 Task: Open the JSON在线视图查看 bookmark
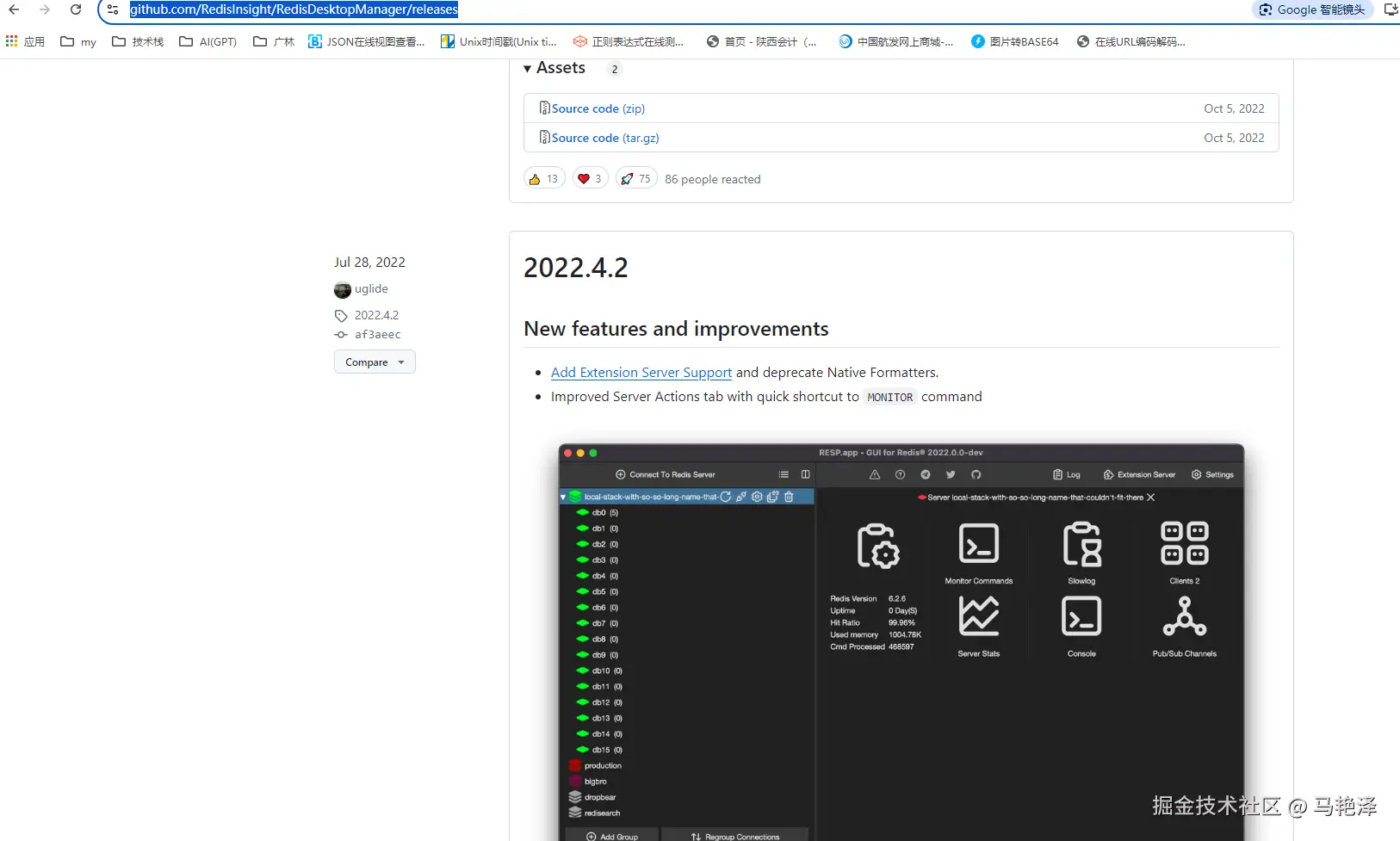(367, 41)
